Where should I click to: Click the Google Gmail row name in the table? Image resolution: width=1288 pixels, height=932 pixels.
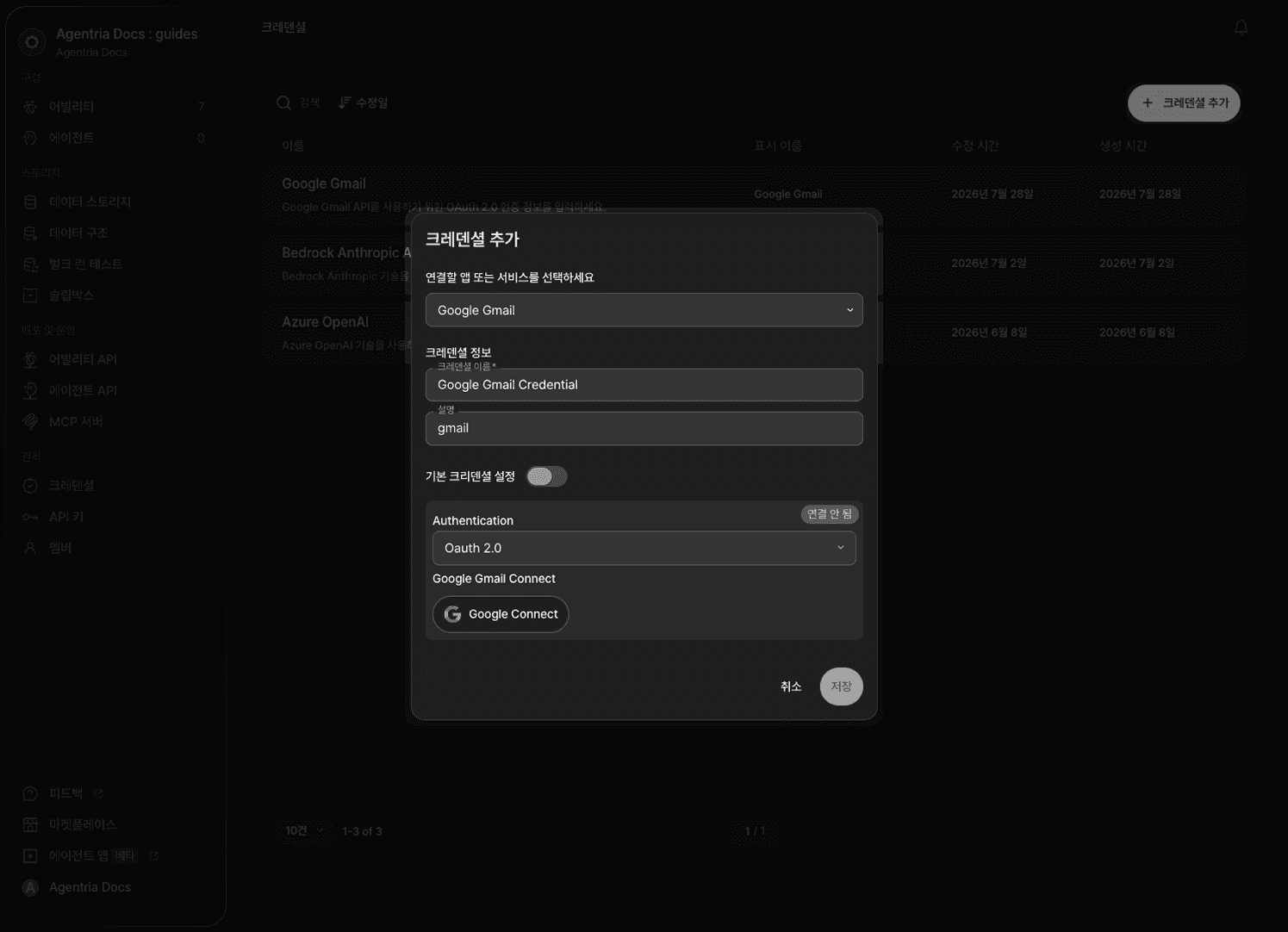click(x=324, y=183)
